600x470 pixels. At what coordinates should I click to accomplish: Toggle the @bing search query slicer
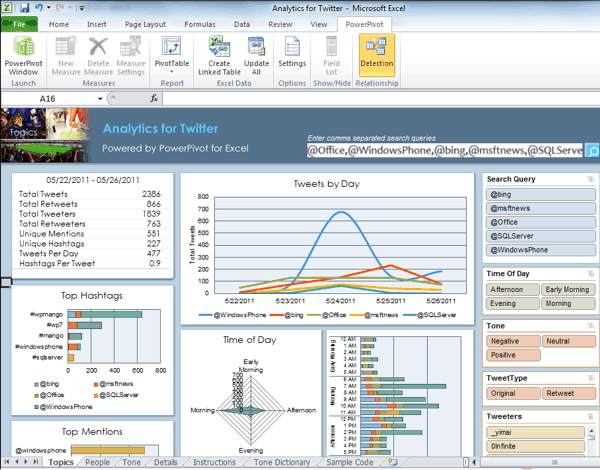pos(541,194)
